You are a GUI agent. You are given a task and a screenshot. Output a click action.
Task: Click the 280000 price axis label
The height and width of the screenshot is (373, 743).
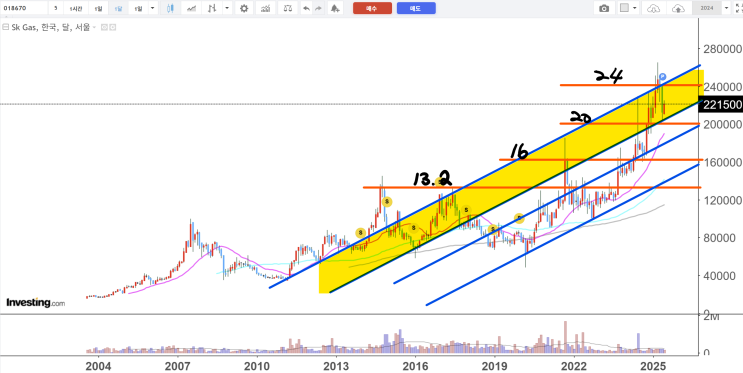pos(723,49)
